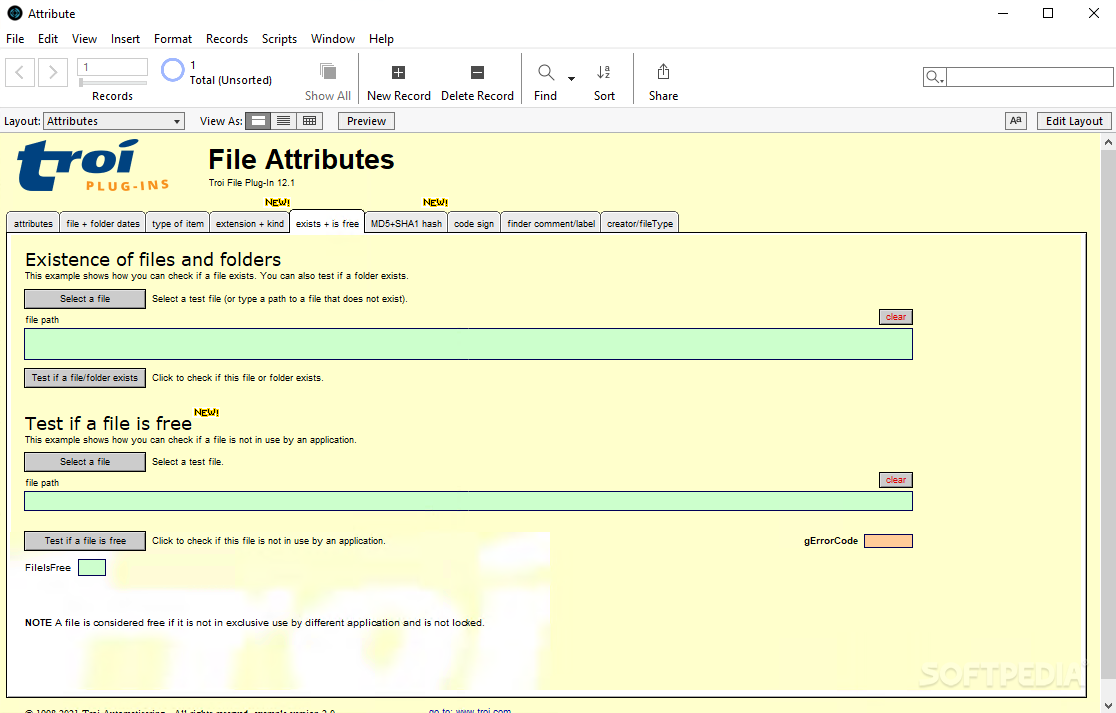Open the Help menu
The image size is (1116, 713).
381,39
